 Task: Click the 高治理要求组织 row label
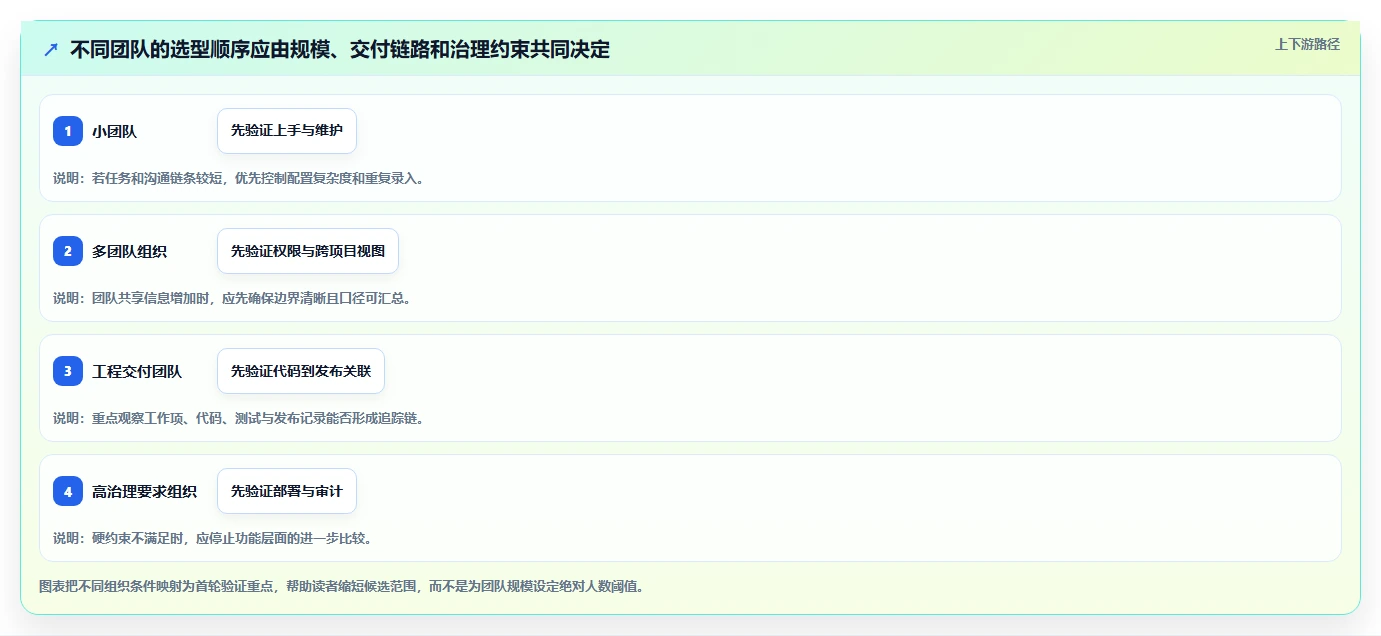coord(144,491)
